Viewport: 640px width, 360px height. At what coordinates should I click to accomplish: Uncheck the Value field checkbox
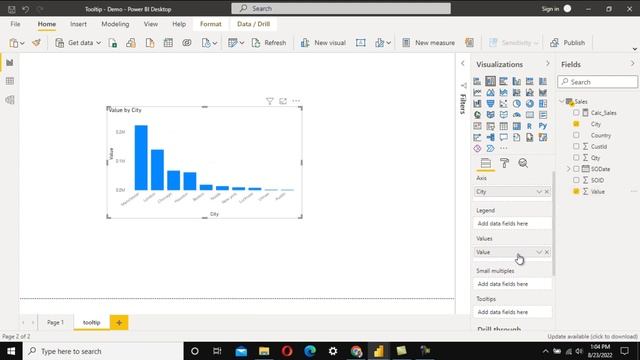pyautogui.click(x=576, y=191)
